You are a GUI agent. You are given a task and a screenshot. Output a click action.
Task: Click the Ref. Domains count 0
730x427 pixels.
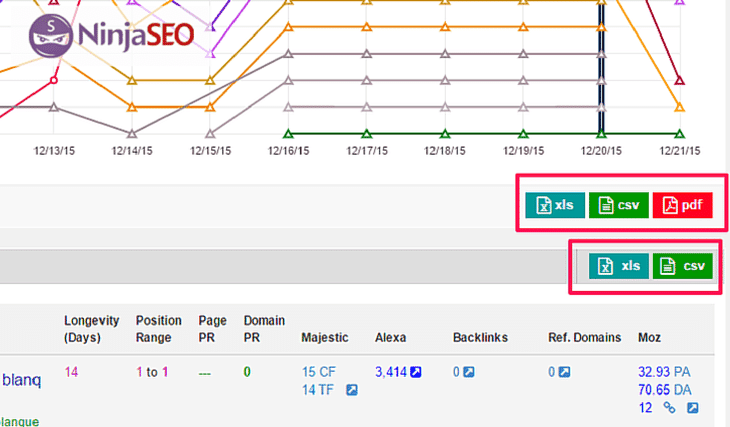click(x=551, y=372)
